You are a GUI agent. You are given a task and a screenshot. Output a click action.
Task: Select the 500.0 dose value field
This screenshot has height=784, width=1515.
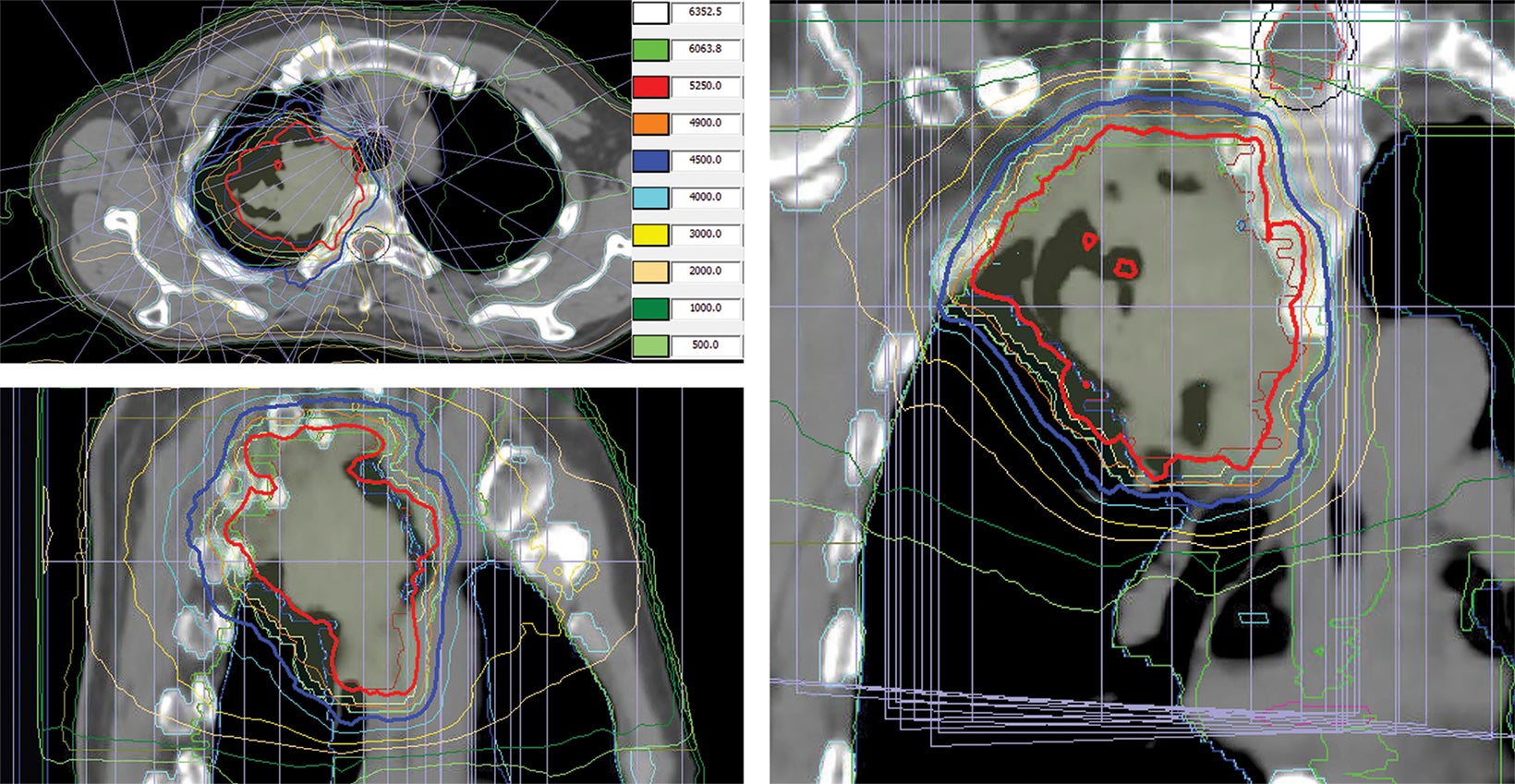tap(706, 344)
